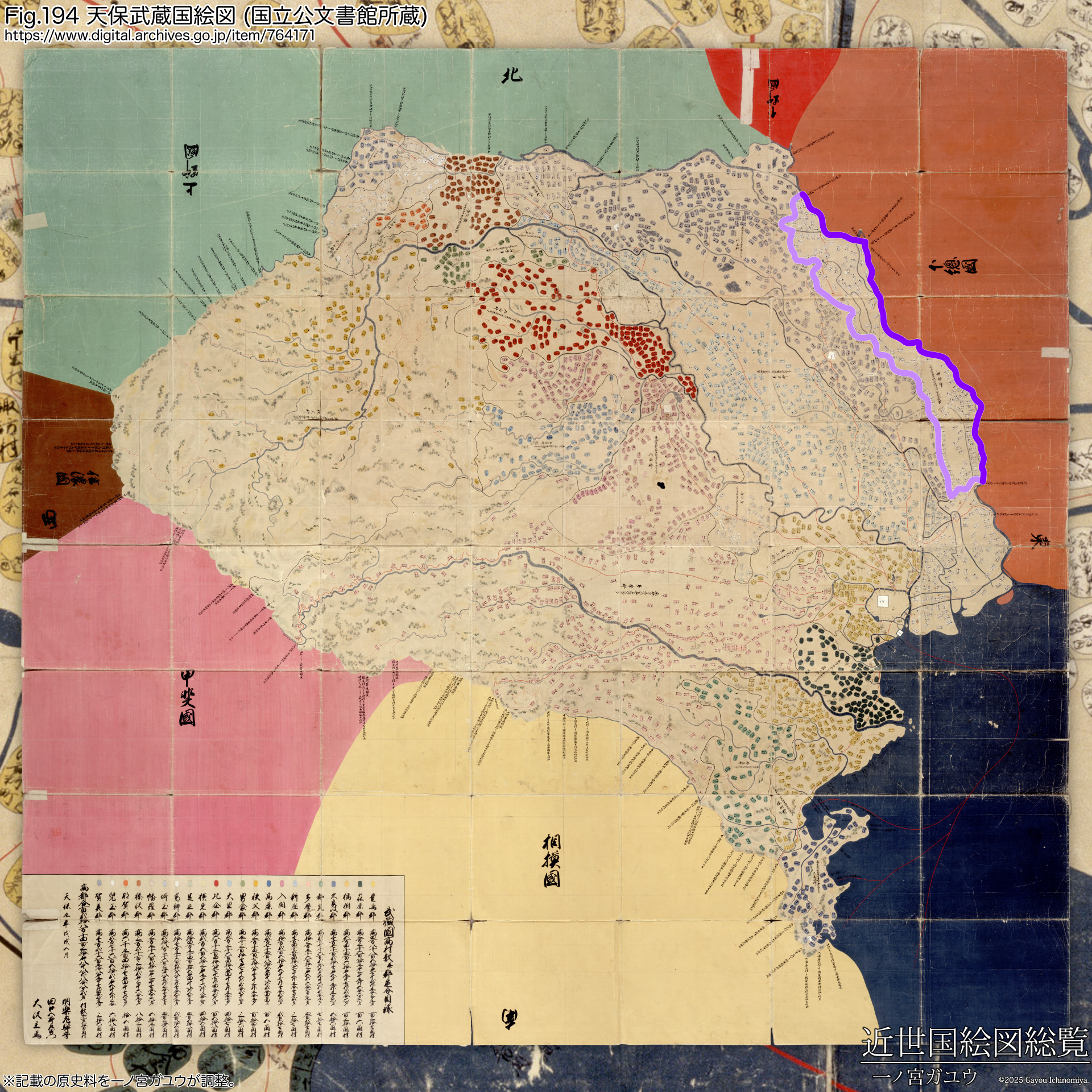Screen dimensions: 1092x1092
Task: Select the pink dot above 入間郡
Action: [x=282, y=884]
